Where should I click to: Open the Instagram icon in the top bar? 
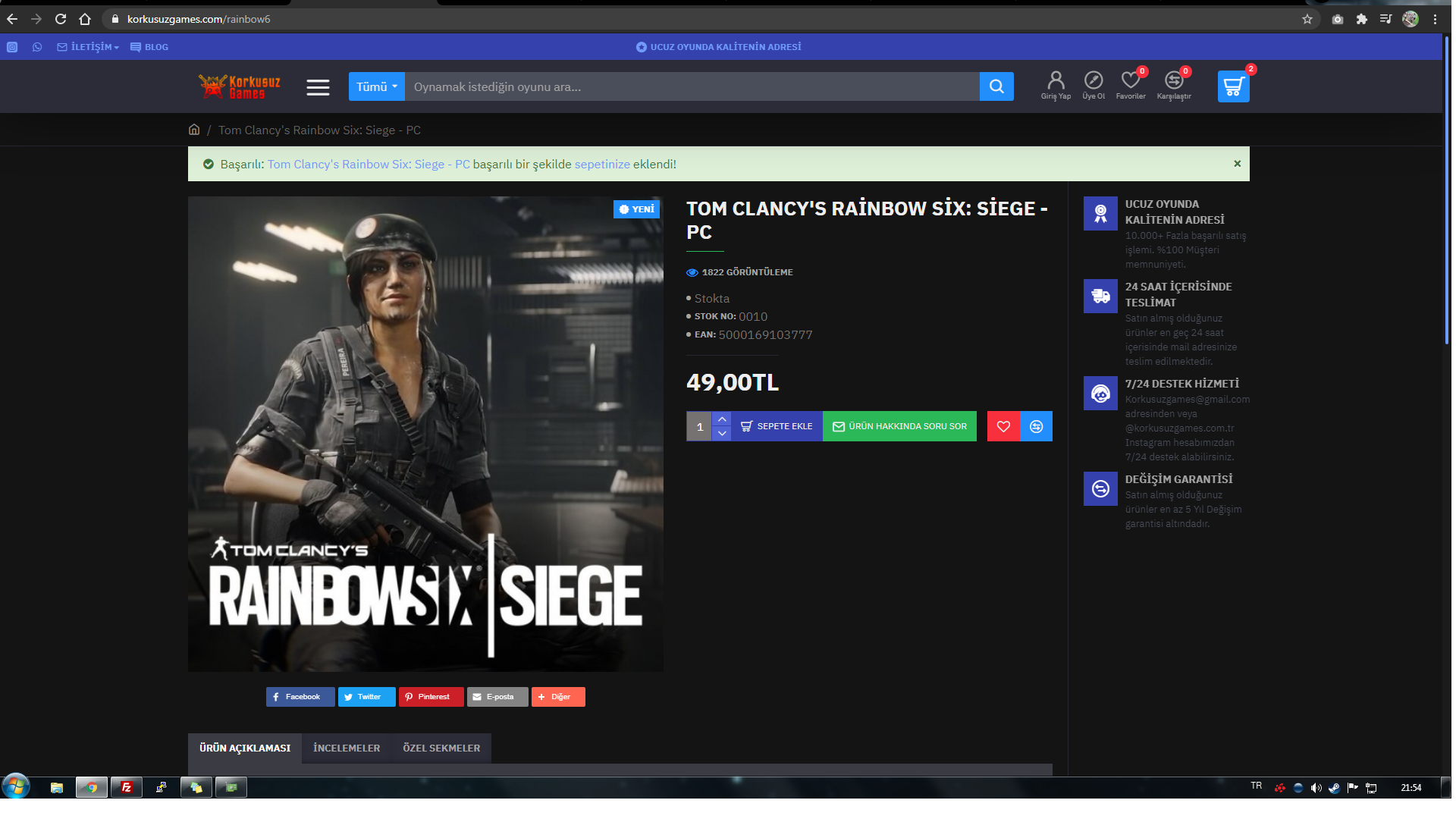(x=12, y=47)
